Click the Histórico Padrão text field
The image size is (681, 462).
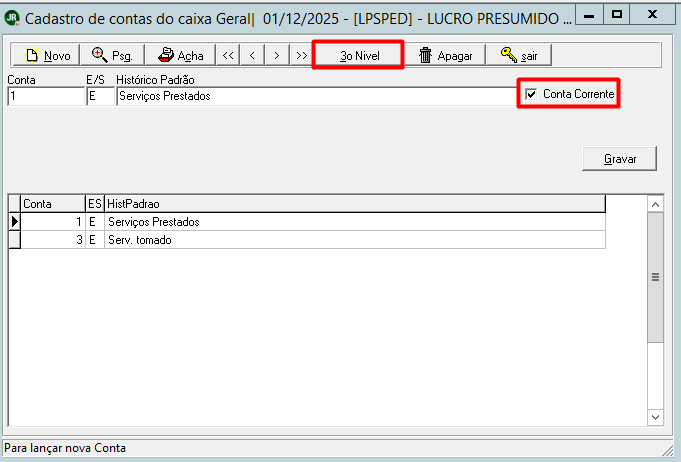pos(316,96)
